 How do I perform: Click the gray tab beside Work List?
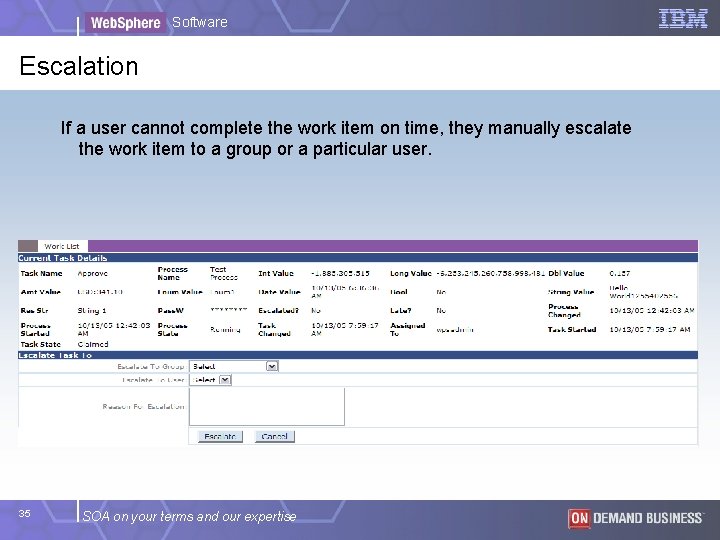pos(28,246)
